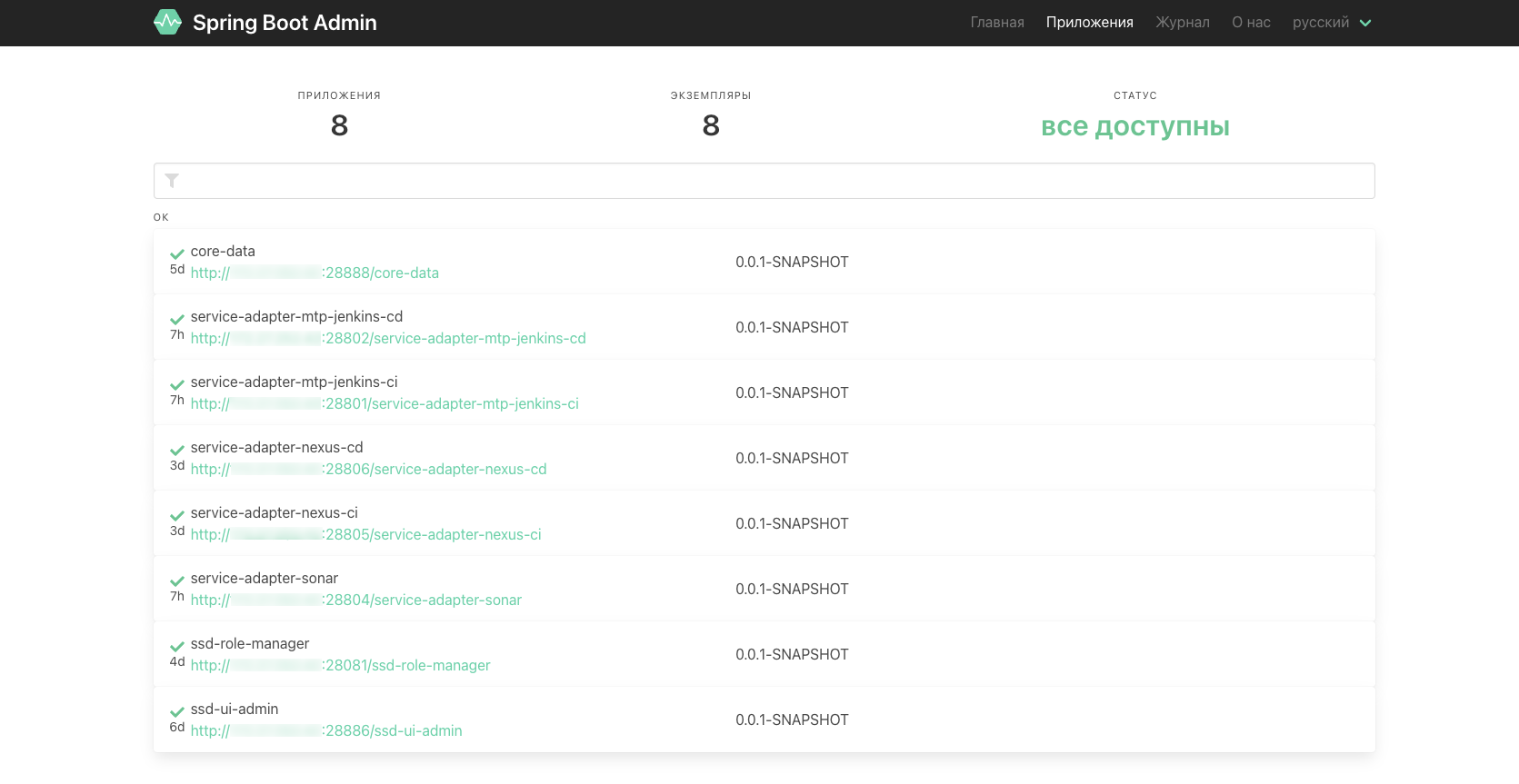The width and height of the screenshot is (1519, 784).
Task: Click the Spring Boot Admin title
Action: click(x=285, y=23)
